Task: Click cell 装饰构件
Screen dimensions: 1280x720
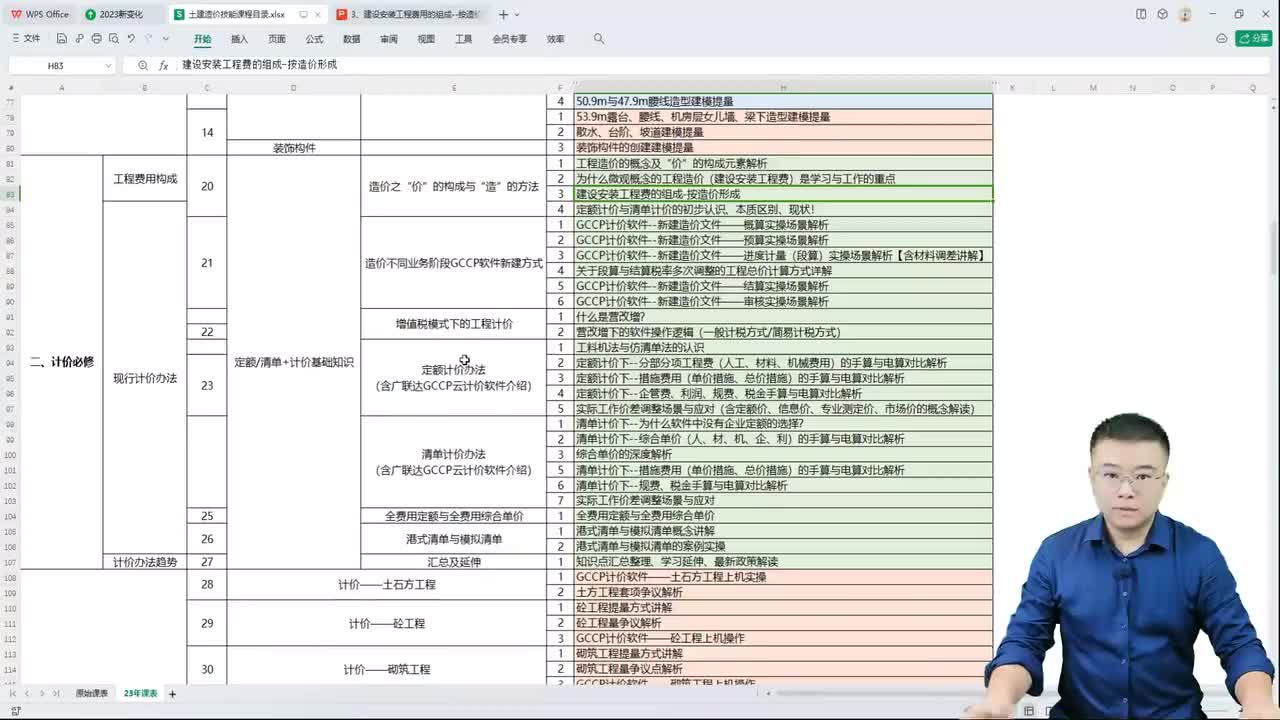Action: pos(294,148)
